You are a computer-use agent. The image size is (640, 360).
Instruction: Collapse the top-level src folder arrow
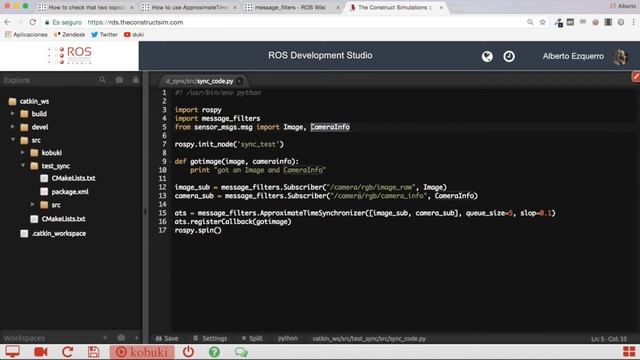pos(13,140)
